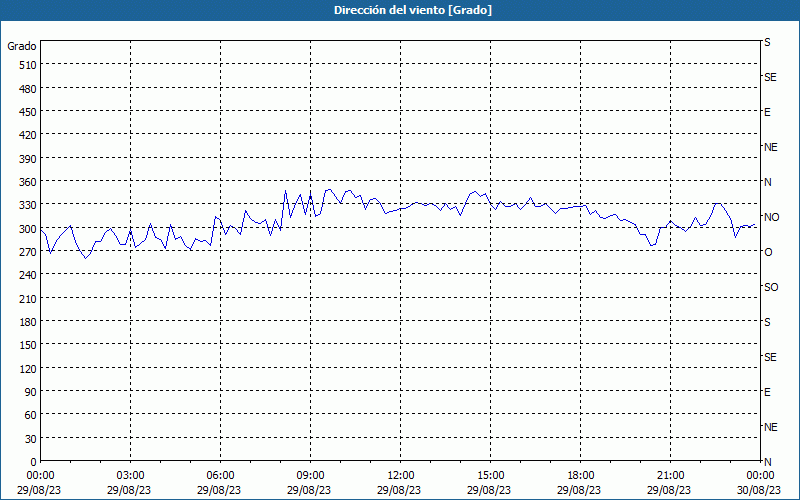Click the 270 degree axis label

(x=29, y=252)
